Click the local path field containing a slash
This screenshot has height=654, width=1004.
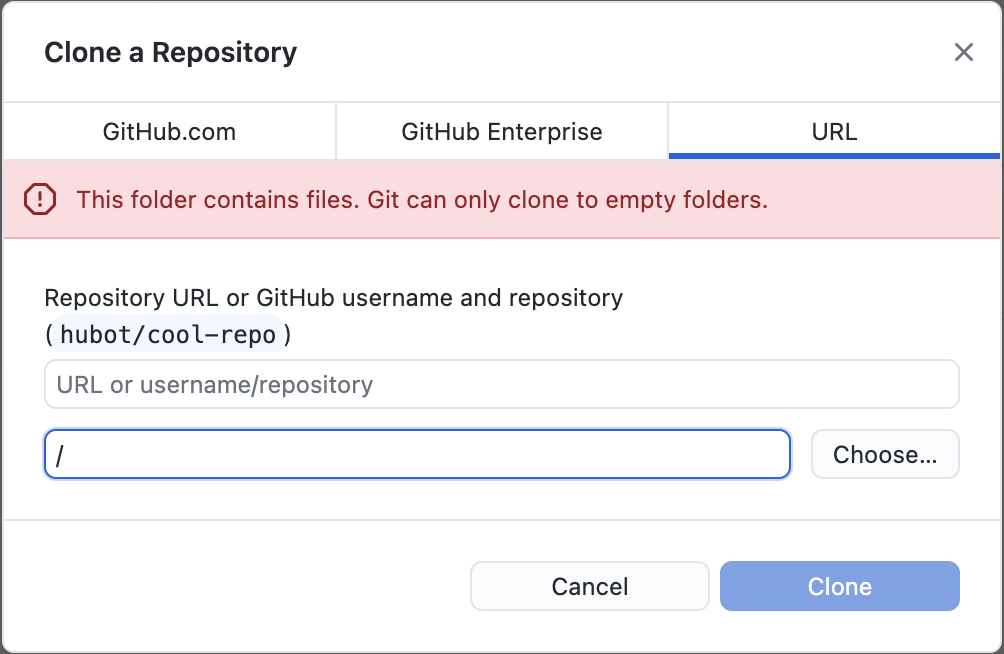(416, 454)
